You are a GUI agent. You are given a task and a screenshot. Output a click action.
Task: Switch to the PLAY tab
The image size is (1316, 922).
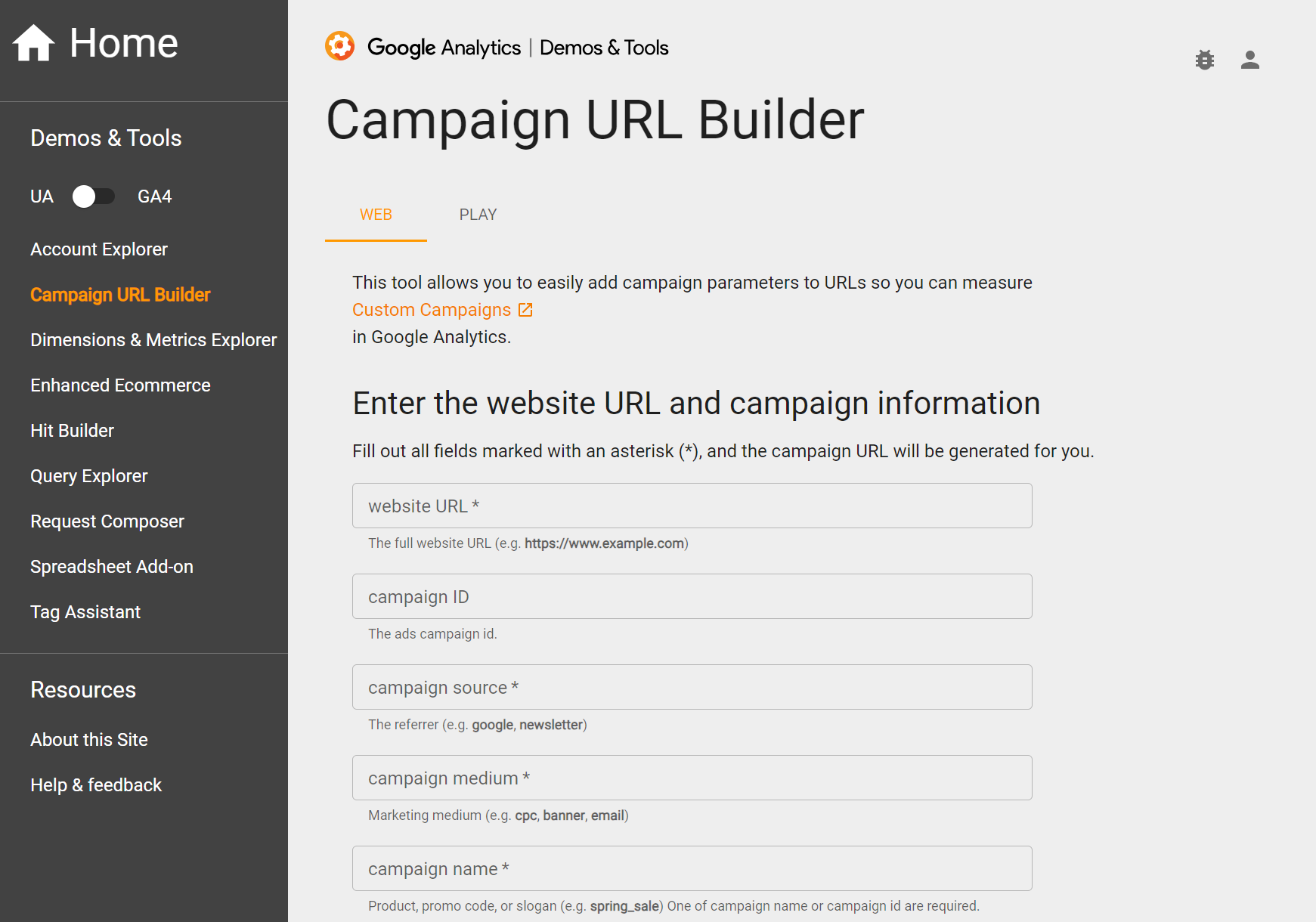tap(478, 215)
